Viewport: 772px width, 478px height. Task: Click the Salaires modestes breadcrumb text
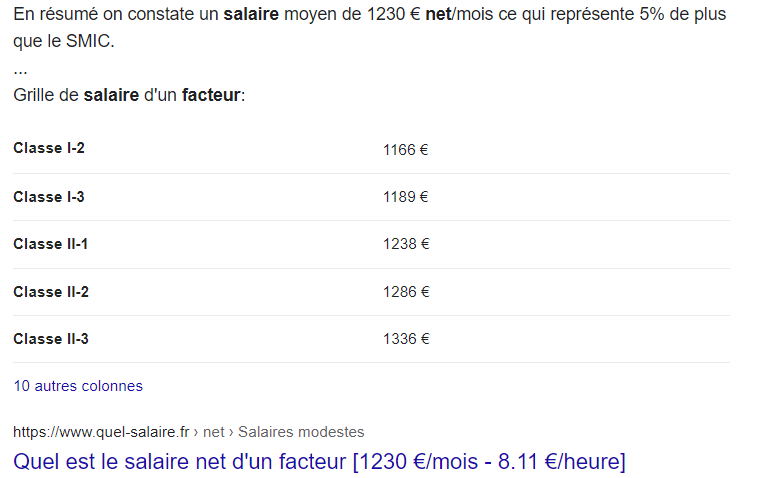tap(301, 432)
